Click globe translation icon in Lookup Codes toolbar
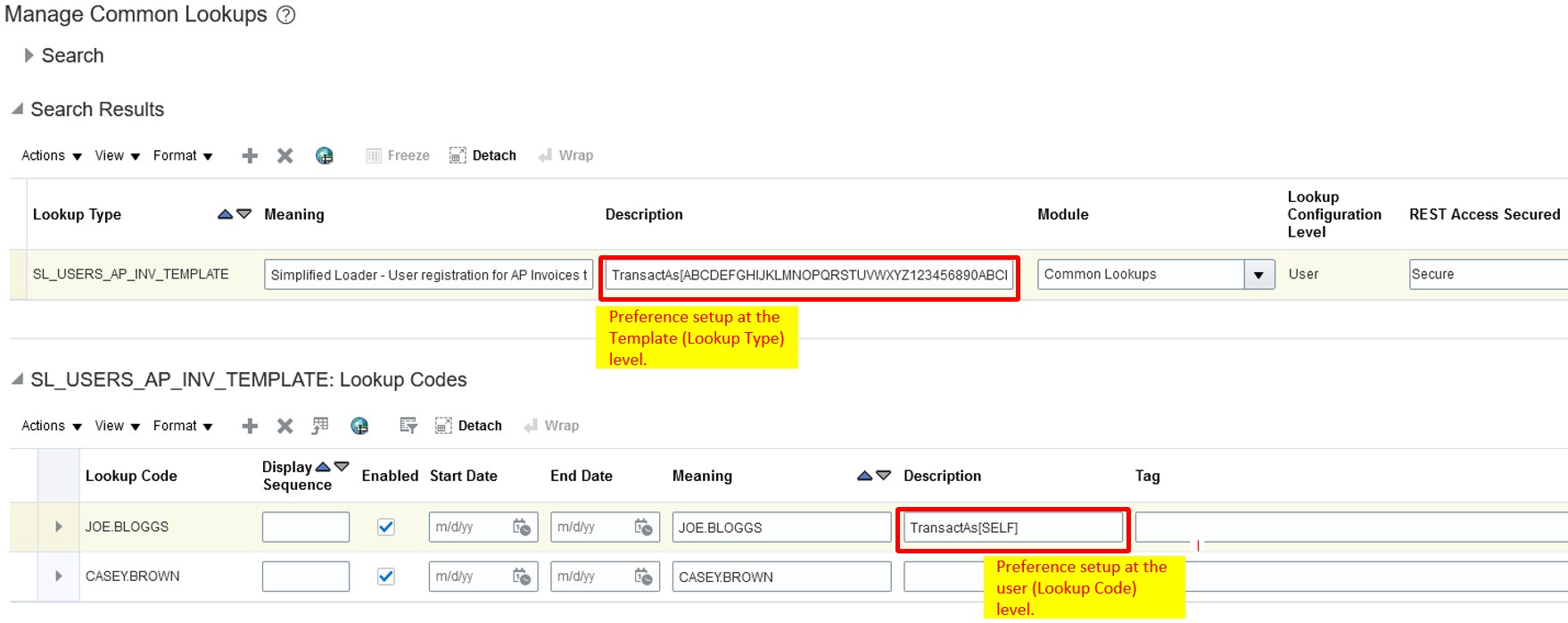Screen dimensions: 1568x623 point(359,426)
